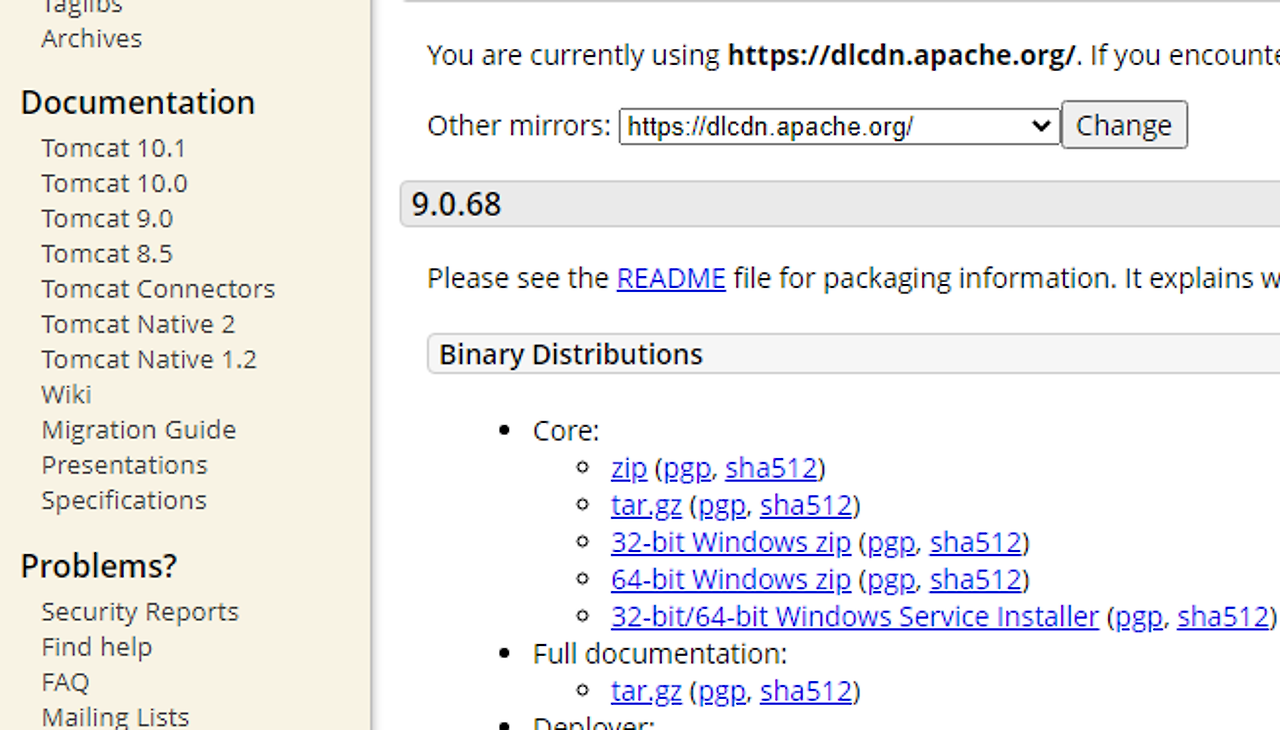This screenshot has width=1280, height=730.
Task: Download Full documentation tar.gz
Action: click(x=646, y=691)
